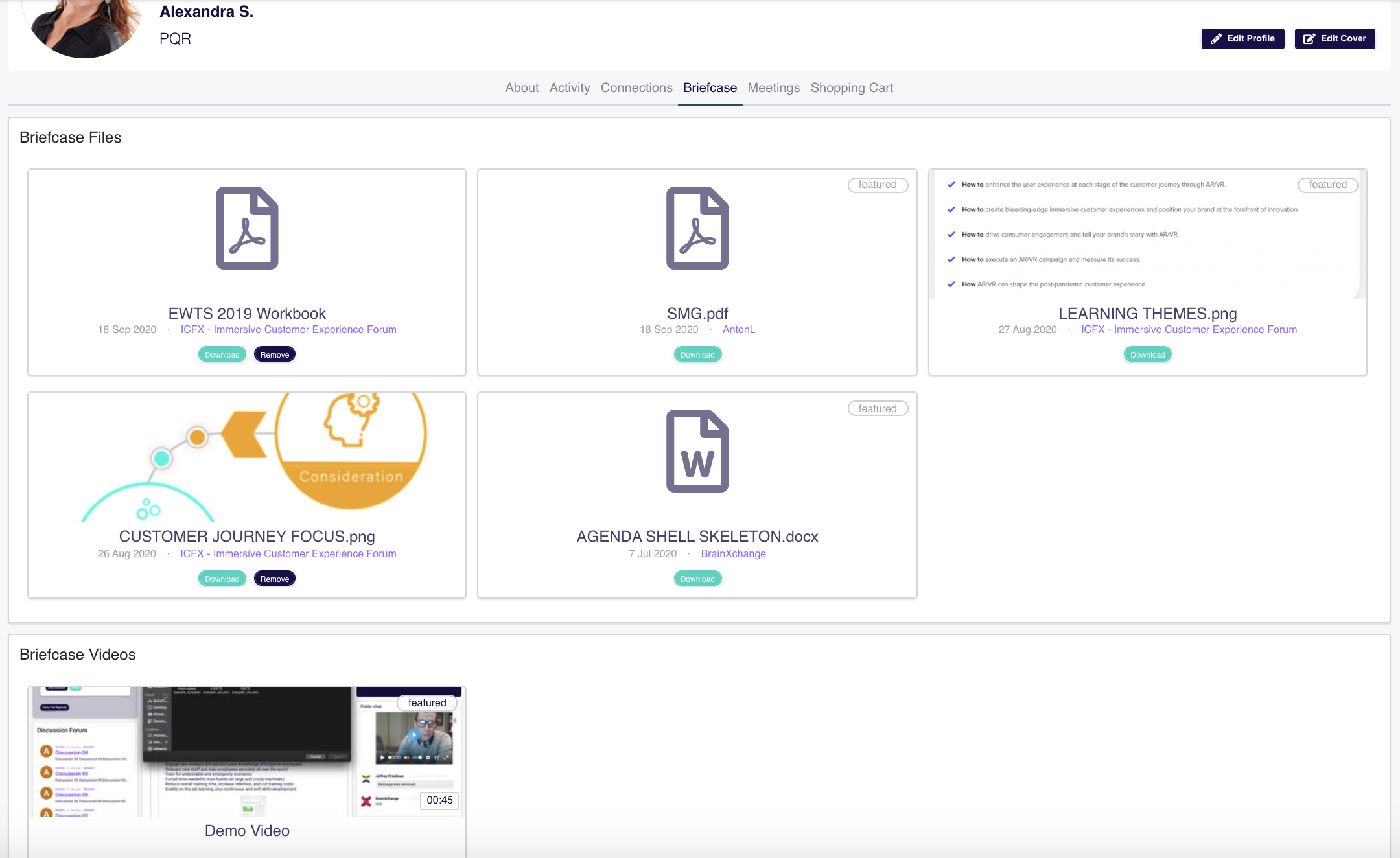Click the featured badge on AGENDA SHELL SKELETON card
This screenshot has width=1400, height=858.
pos(878,409)
